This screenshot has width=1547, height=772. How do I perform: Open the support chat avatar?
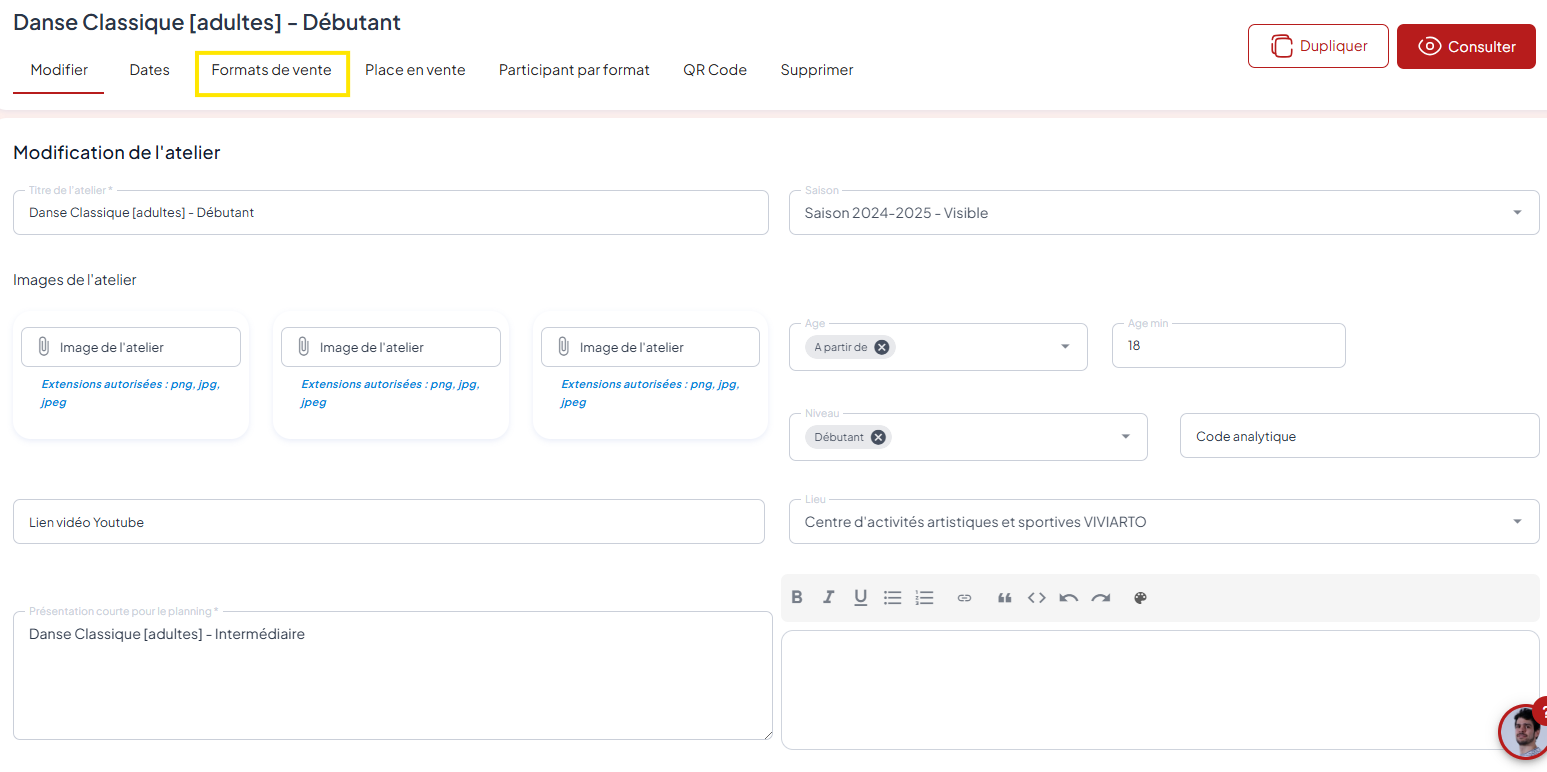[1522, 732]
